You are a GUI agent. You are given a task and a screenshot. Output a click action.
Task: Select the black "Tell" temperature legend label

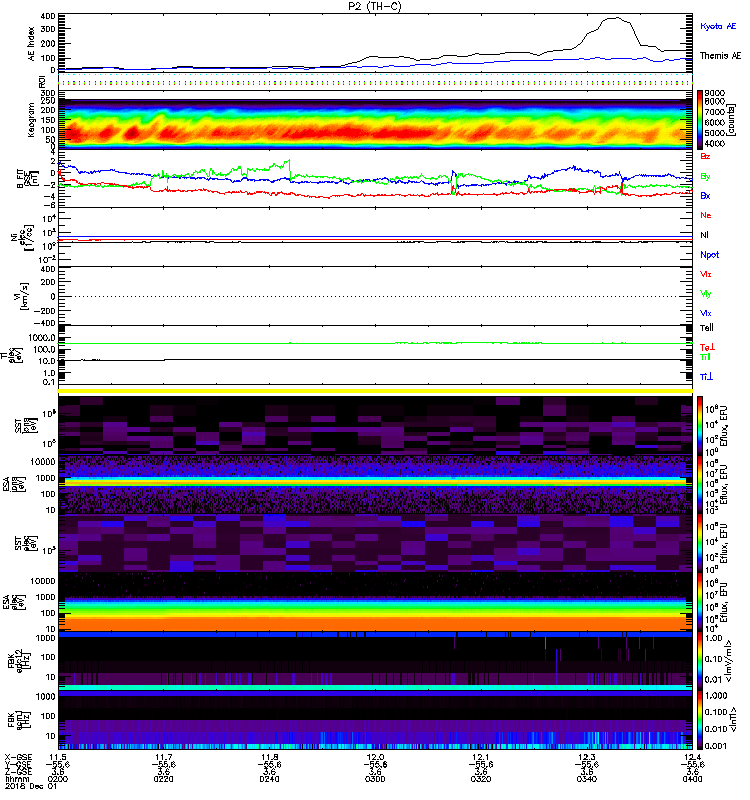(707, 328)
